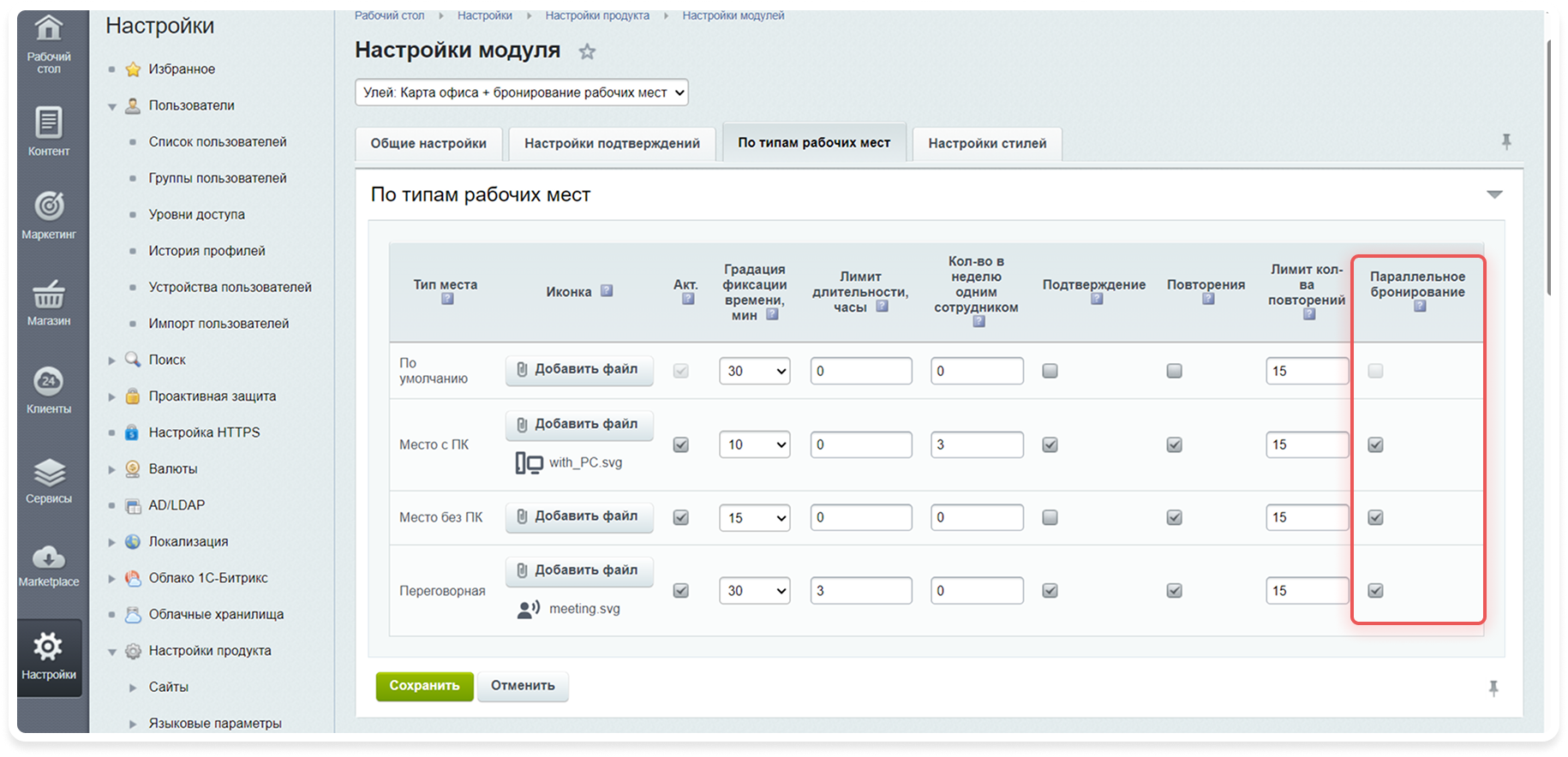This screenshot has height=757, width=1568.
Task: Click Добавить файл for По умолчанию row
Action: pos(579,370)
